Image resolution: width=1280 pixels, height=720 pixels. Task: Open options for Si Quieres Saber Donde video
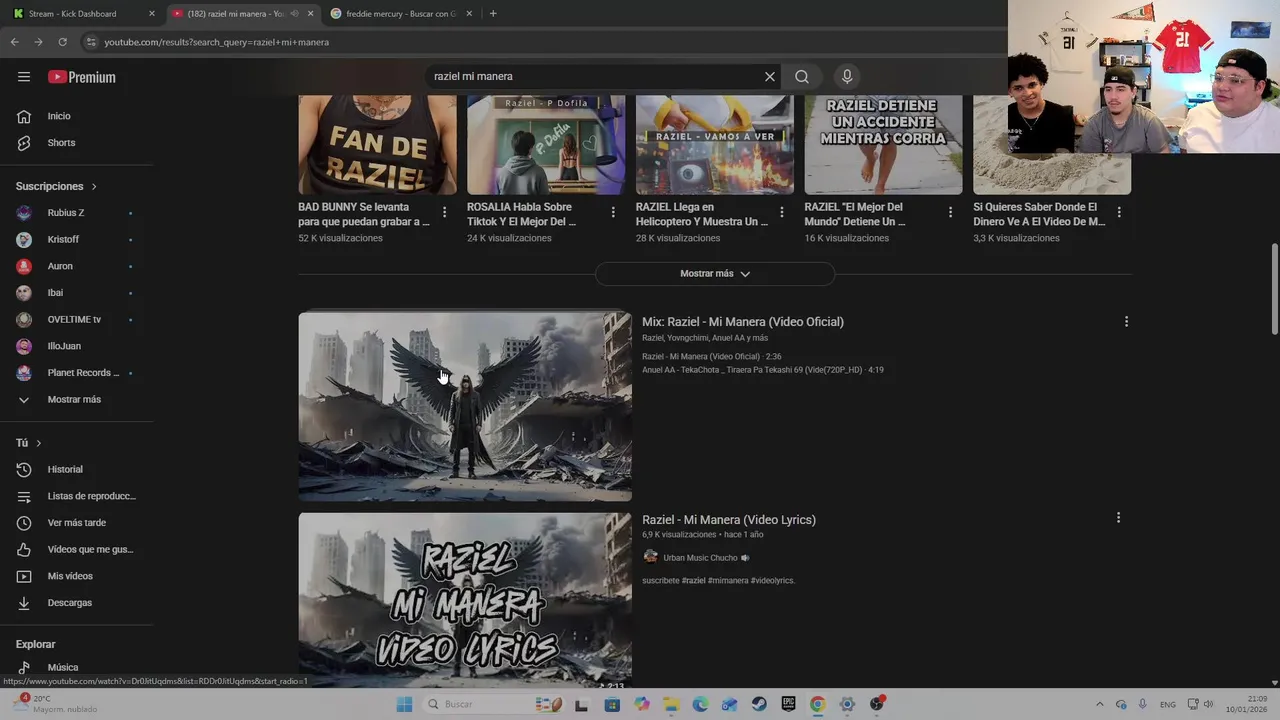coord(1119,212)
